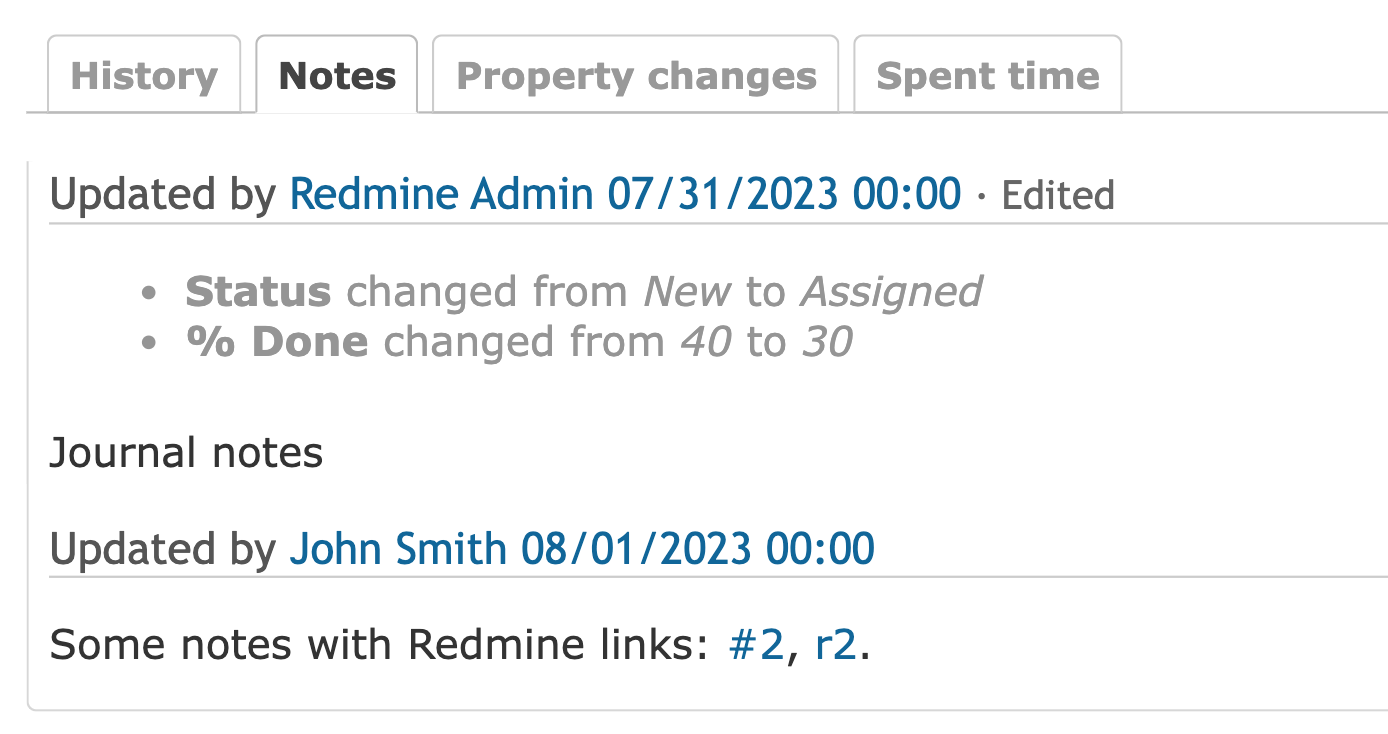Follow the r2 revision link
This screenshot has height=734, width=1388.
836,645
